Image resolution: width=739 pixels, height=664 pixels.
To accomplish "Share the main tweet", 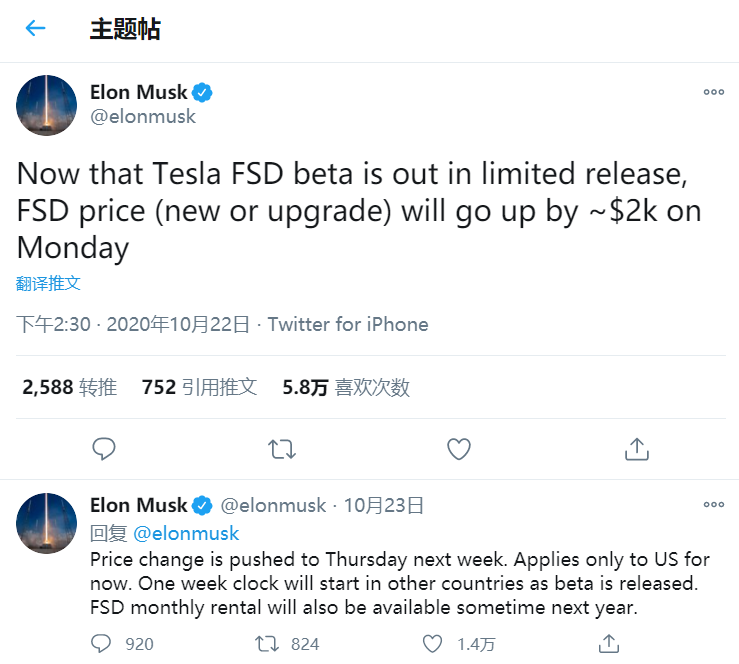I will [x=637, y=449].
